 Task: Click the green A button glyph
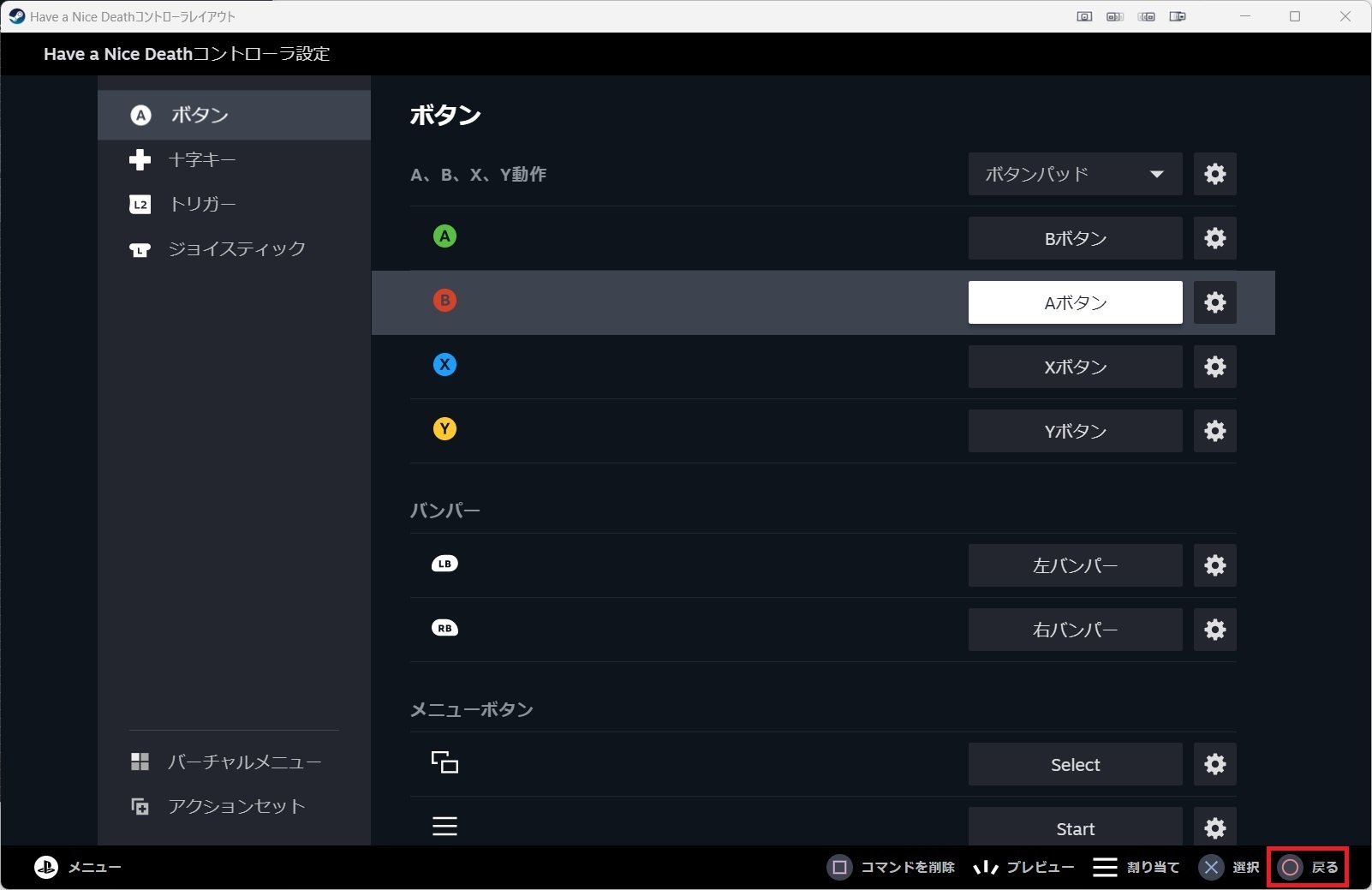[x=444, y=236]
